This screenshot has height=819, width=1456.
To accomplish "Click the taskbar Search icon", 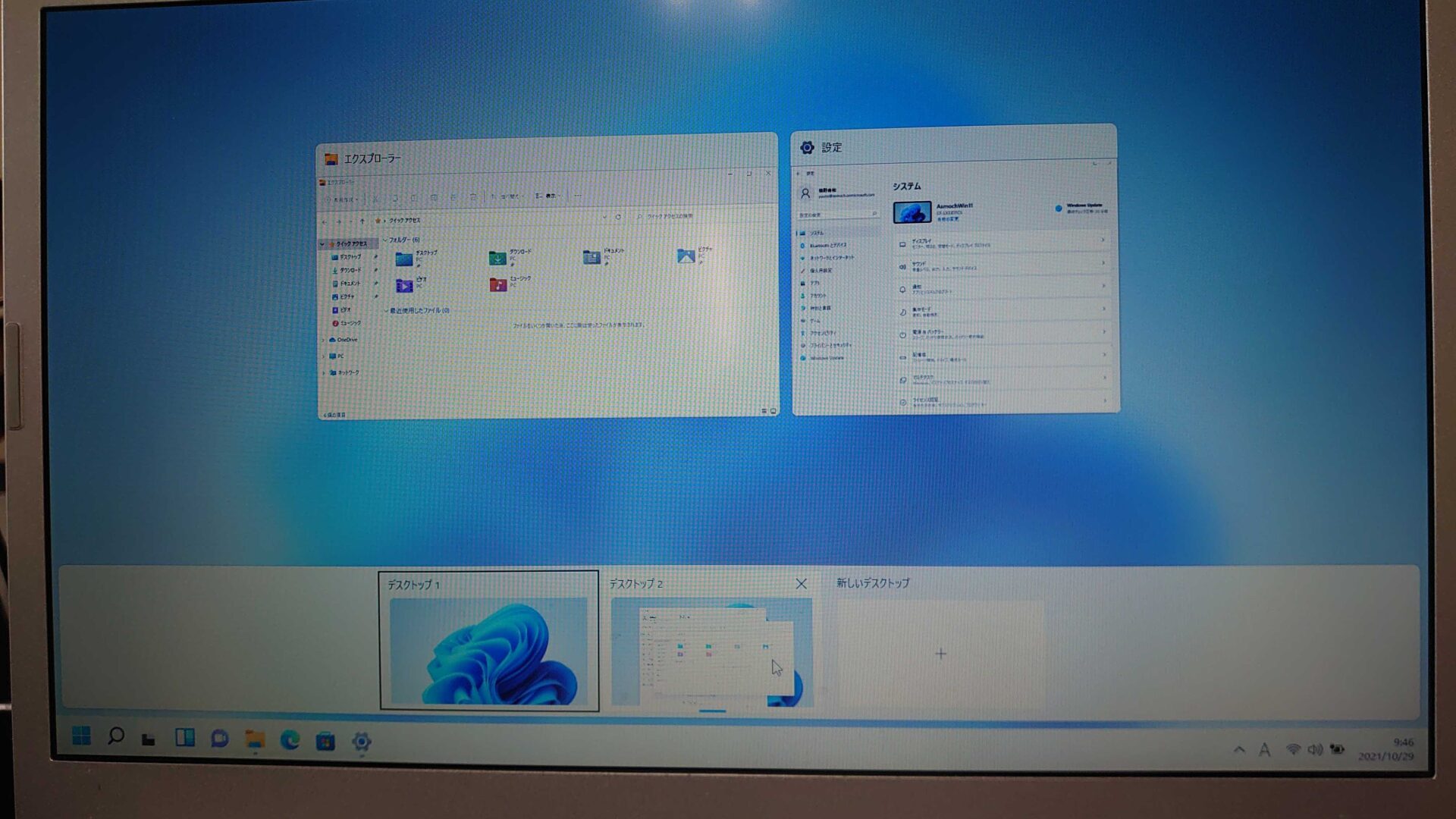I will [115, 736].
